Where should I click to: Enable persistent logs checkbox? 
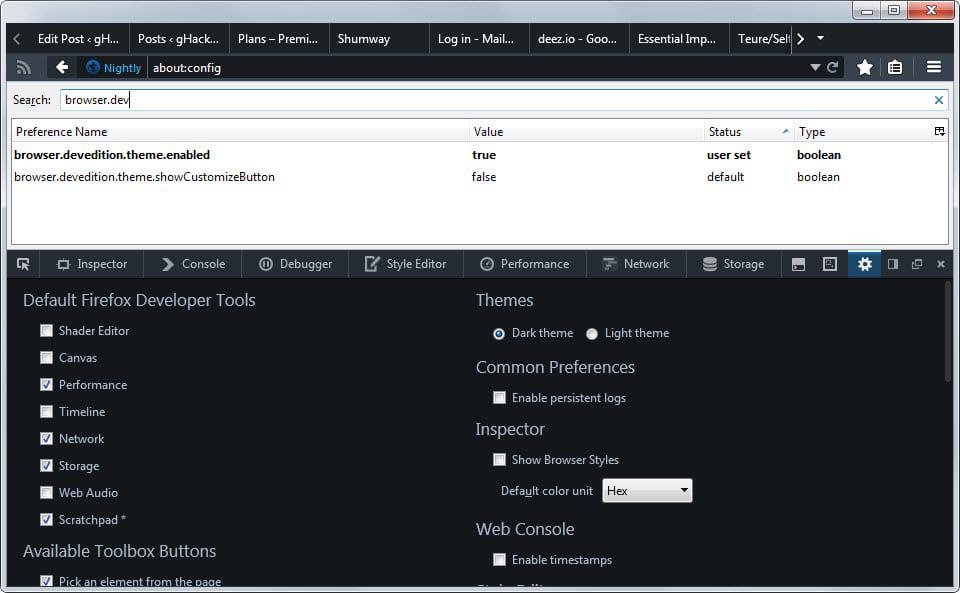(500, 398)
